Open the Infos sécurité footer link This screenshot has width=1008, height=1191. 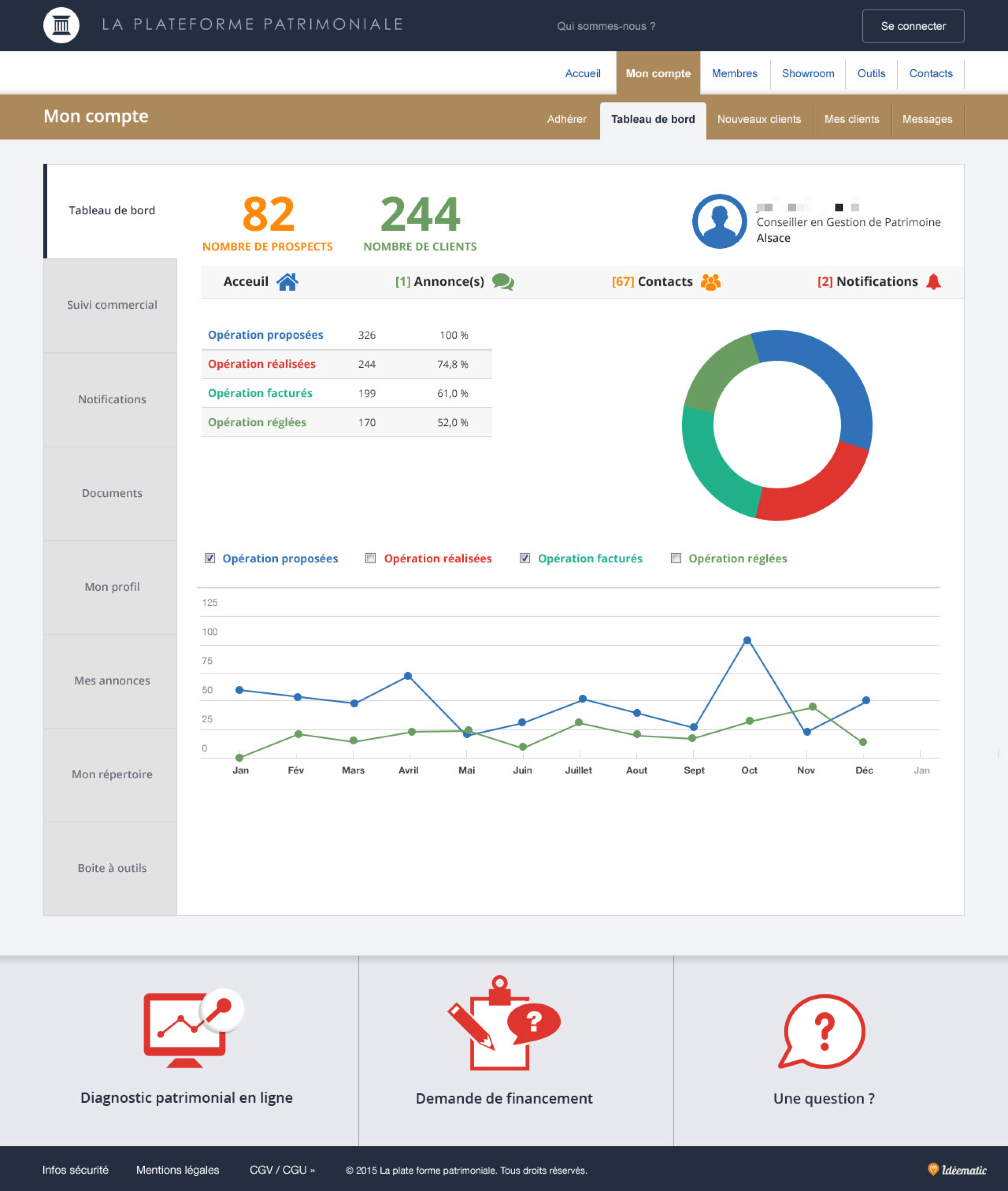pos(76,1170)
